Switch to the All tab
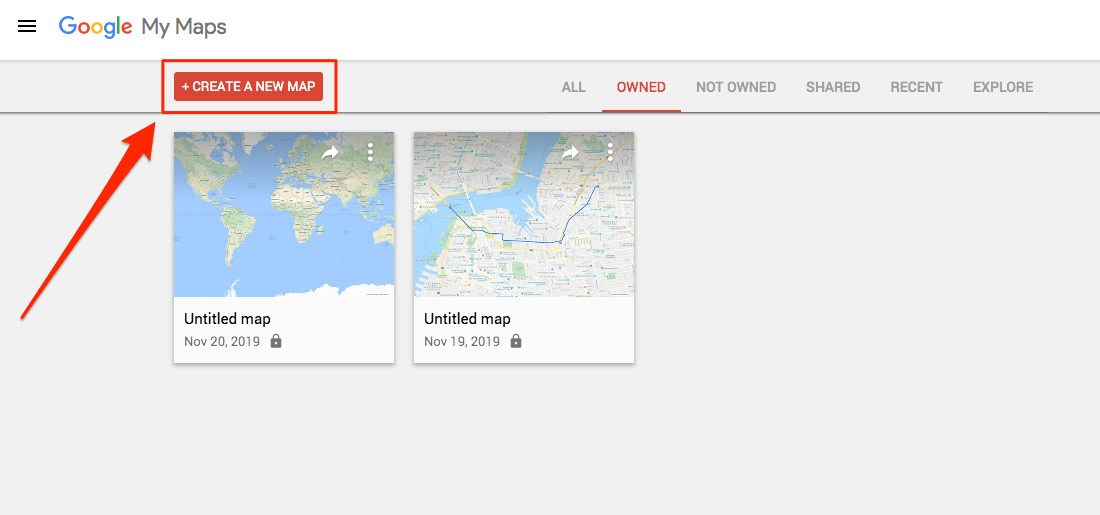The image size is (1100, 515). 573,88
